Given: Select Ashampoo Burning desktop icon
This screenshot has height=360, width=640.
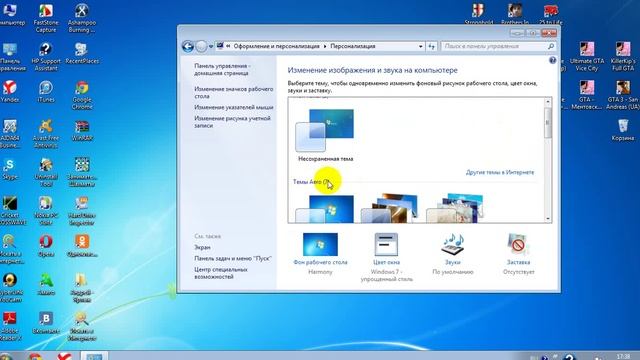Looking at the screenshot, I should tap(82, 18).
